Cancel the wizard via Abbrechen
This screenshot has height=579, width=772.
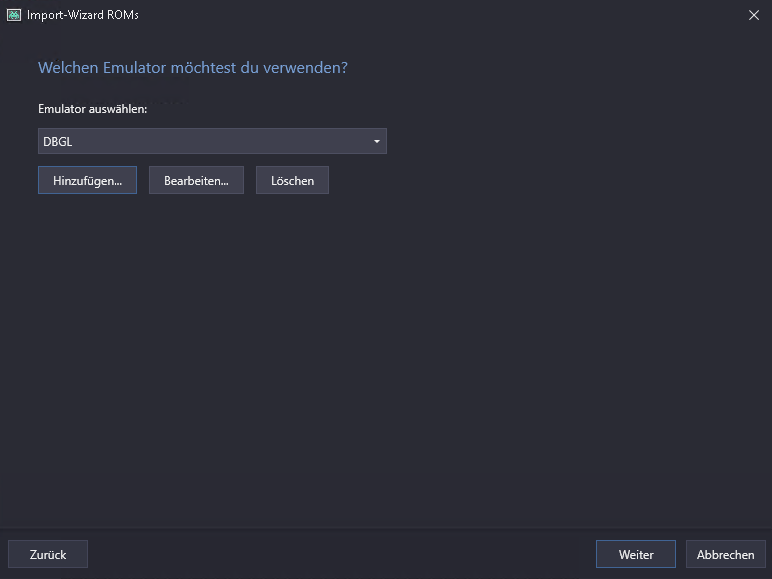726,554
